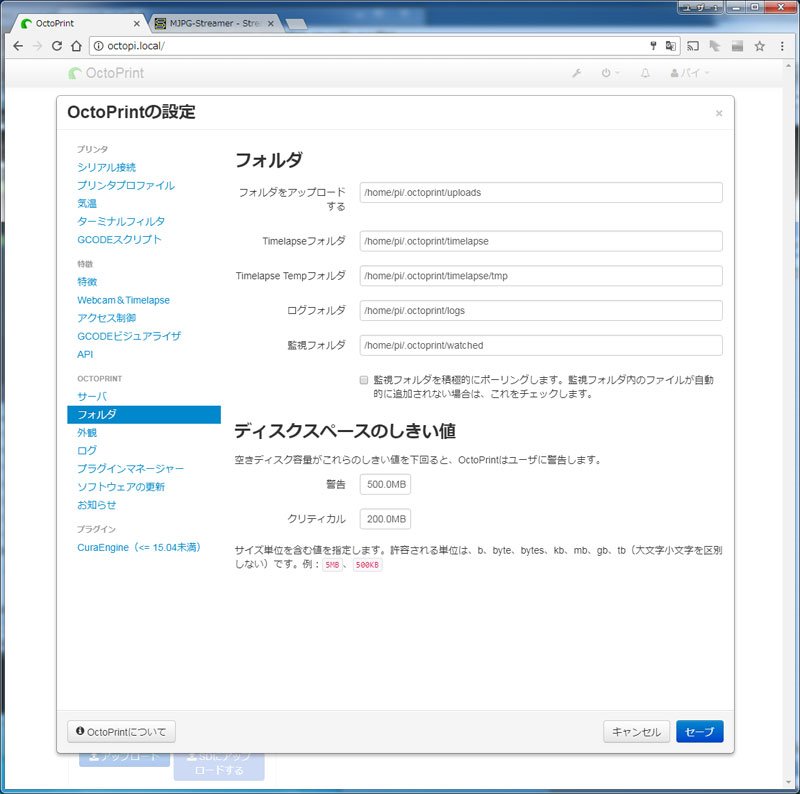Open お知らせ settings section
Viewport: 800px width, 794px height.
96,505
